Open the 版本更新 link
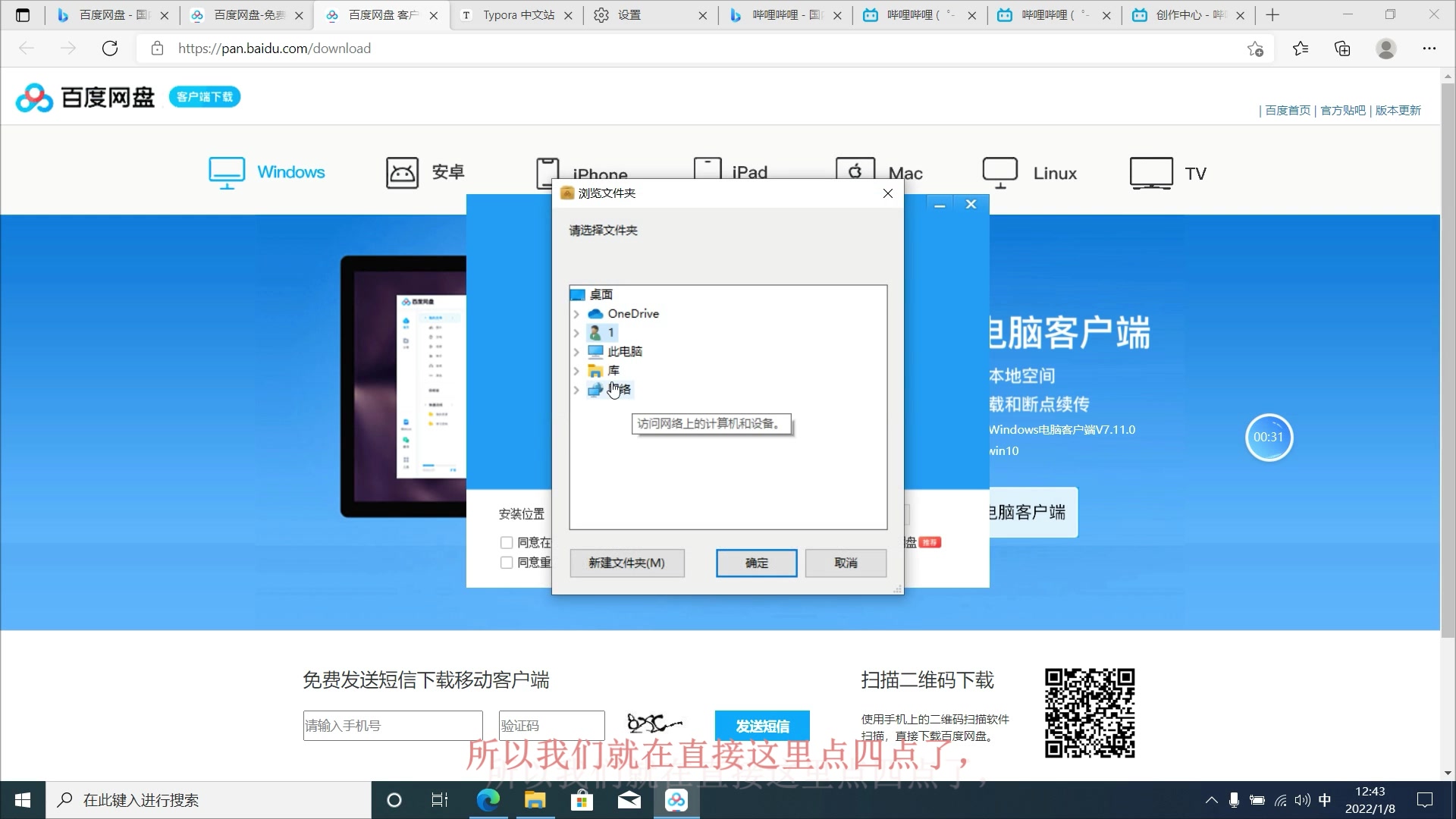 tap(1398, 111)
